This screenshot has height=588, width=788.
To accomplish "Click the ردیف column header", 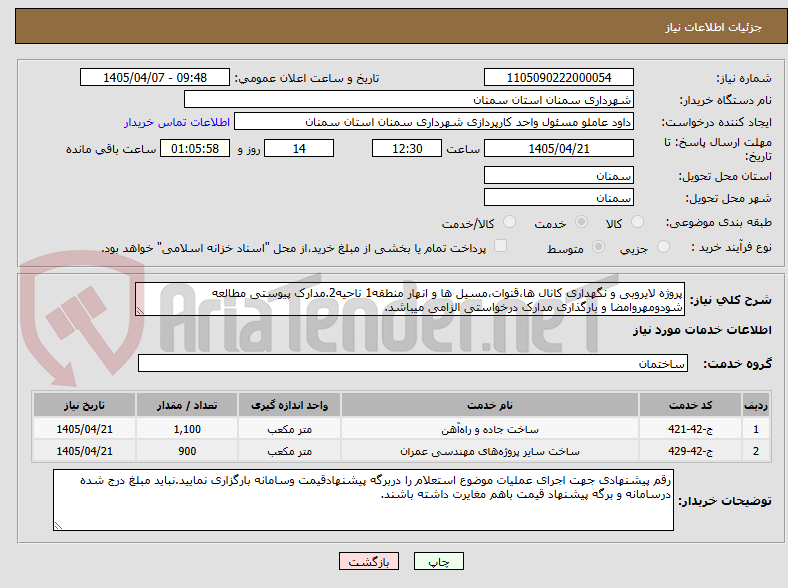I will (756, 405).
